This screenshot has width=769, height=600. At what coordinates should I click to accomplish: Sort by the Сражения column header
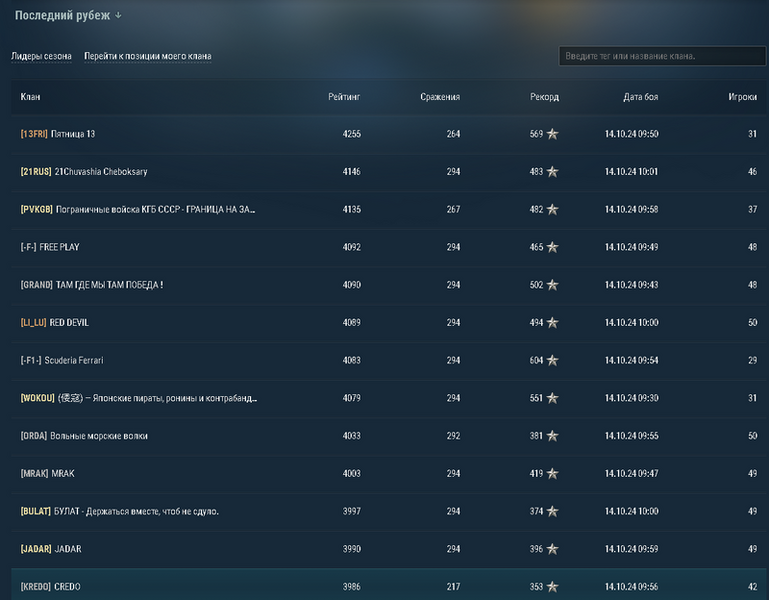[x=440, y=97]
